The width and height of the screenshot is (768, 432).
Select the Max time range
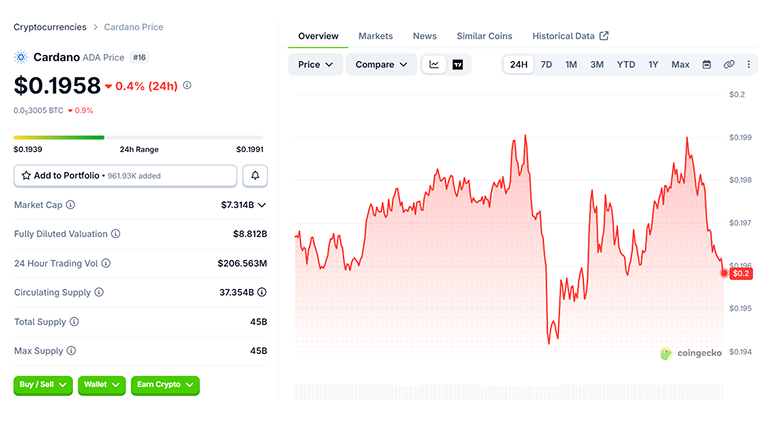(x=680, y=65)
